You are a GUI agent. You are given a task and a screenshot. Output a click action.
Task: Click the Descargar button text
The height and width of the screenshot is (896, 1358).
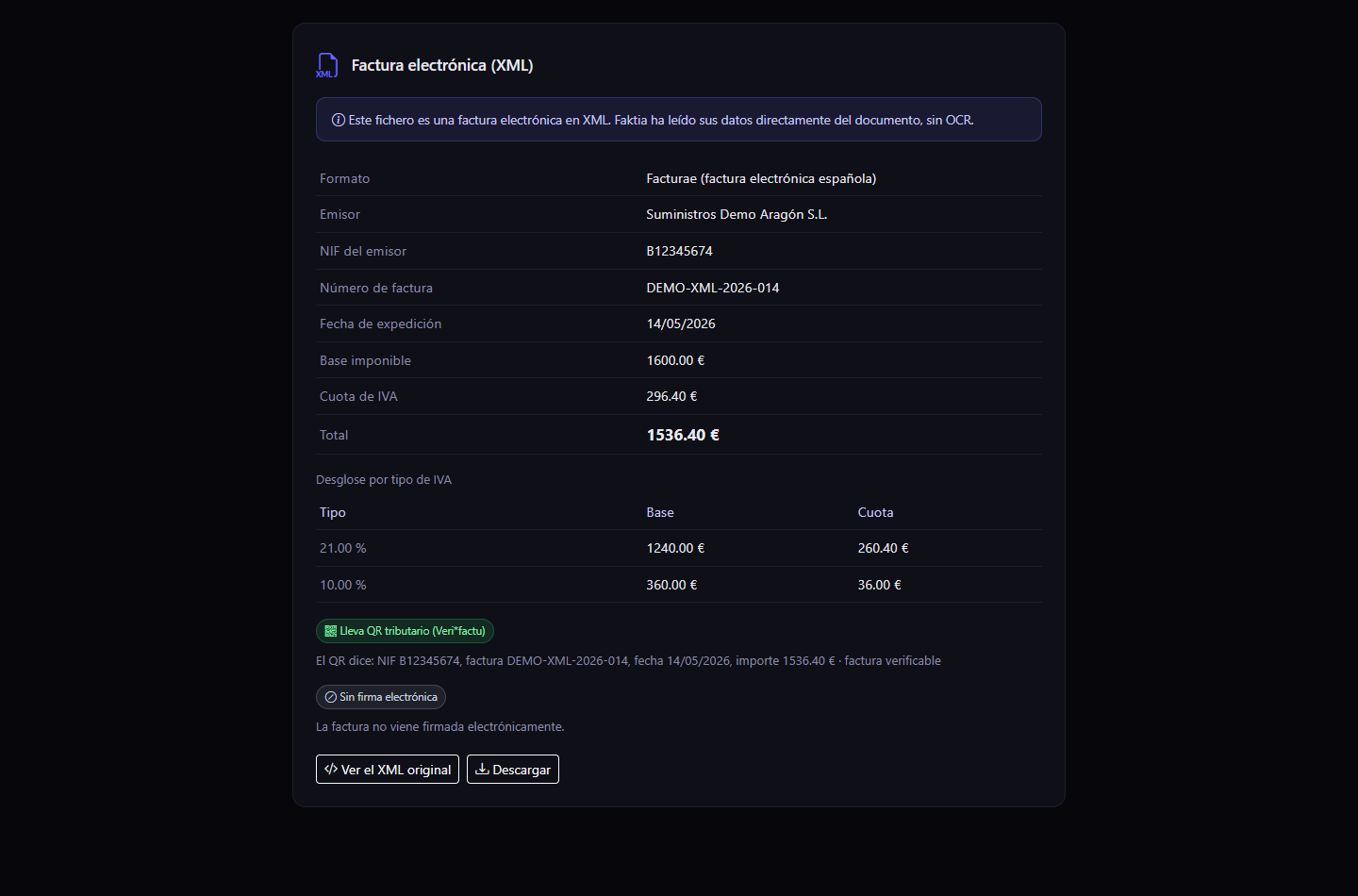522,770
